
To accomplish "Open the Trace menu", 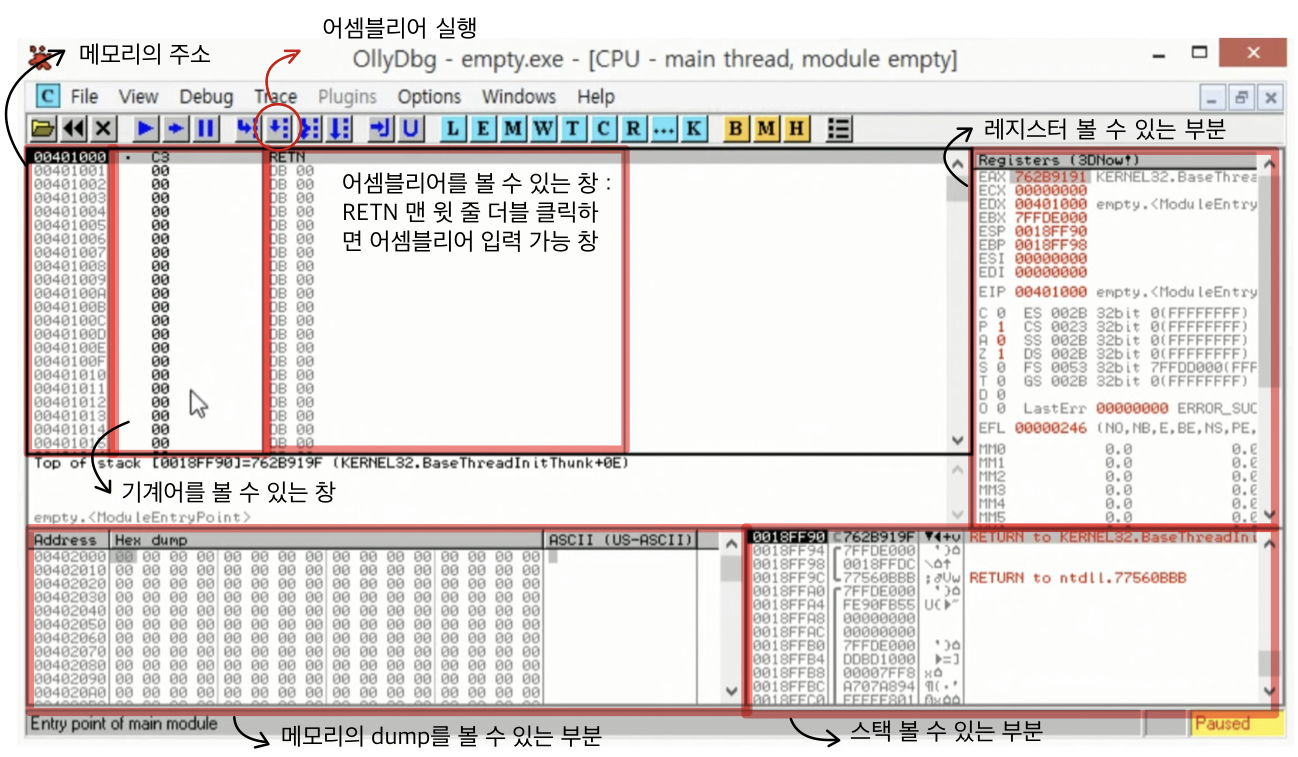I will 275,97.
